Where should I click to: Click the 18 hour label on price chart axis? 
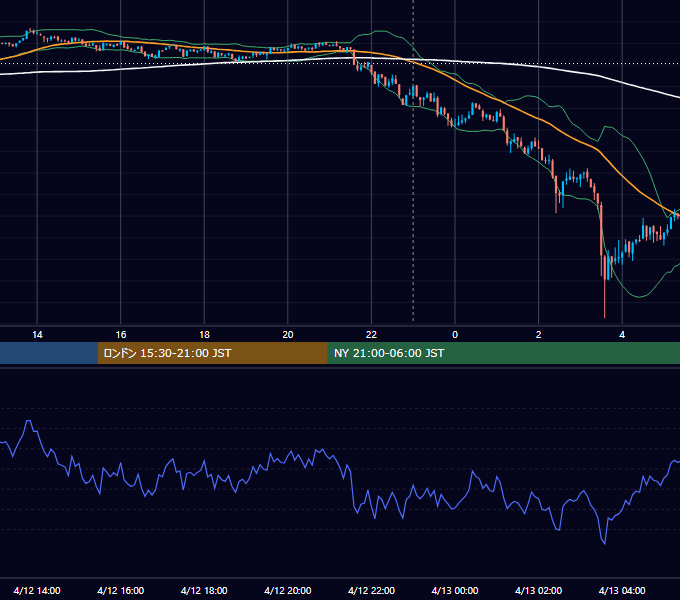click(x=204, y=335)
